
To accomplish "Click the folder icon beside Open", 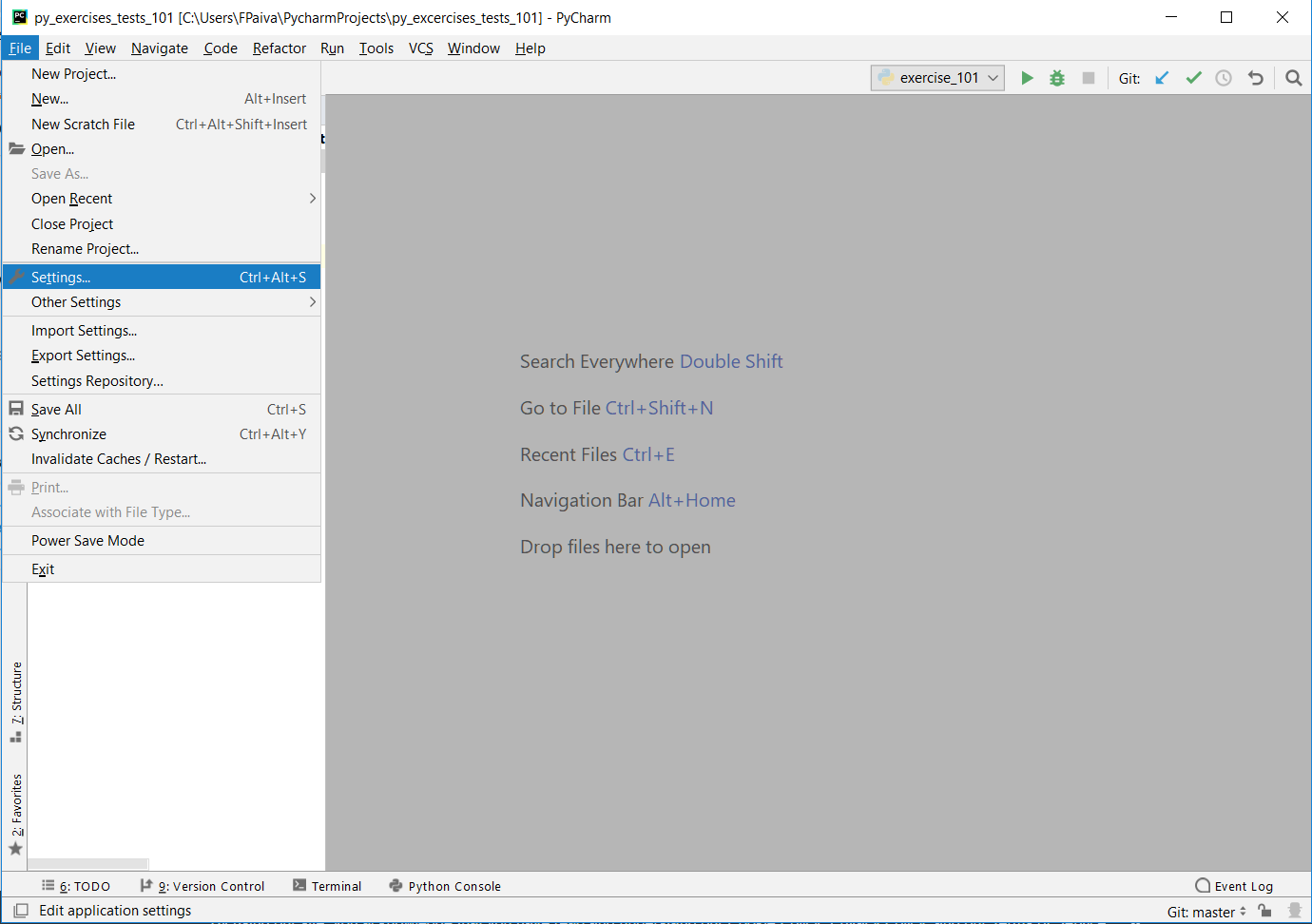I will [x=16, y=148].
